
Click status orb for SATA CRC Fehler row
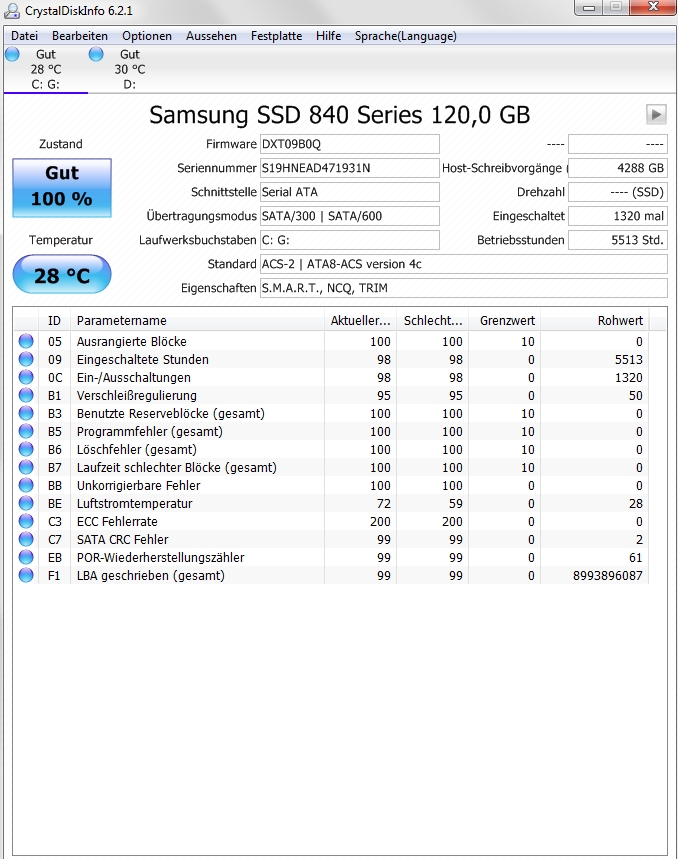[26, 540]
